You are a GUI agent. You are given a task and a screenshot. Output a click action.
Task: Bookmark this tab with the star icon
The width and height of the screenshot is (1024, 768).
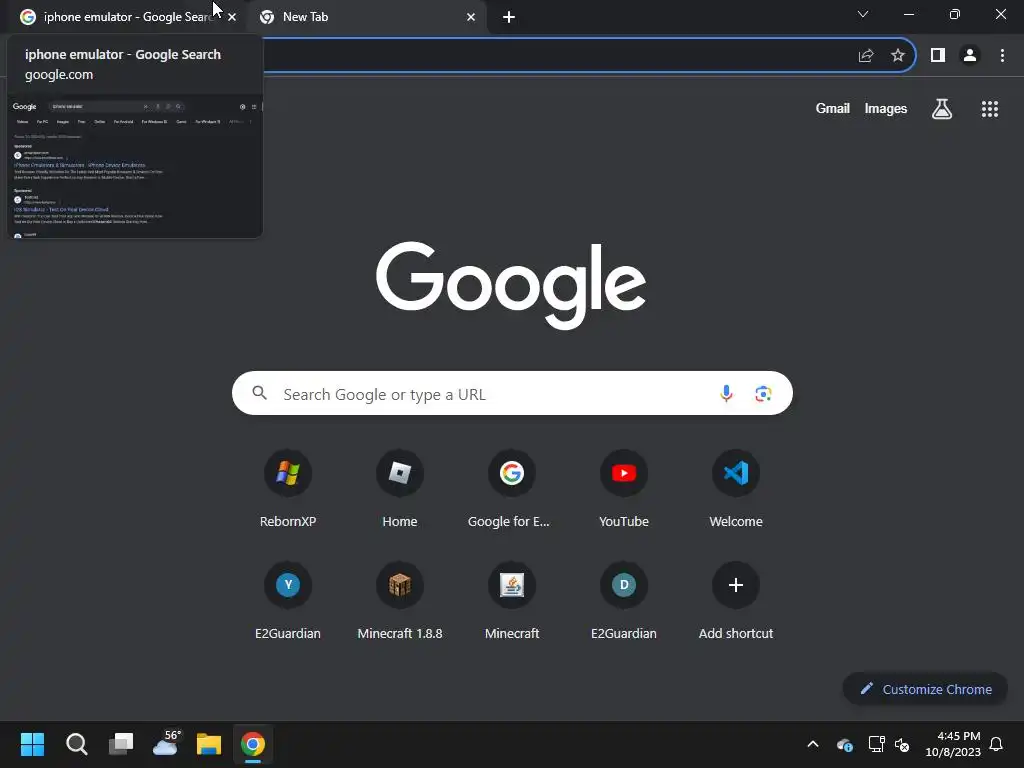click(x=898, y=56)
